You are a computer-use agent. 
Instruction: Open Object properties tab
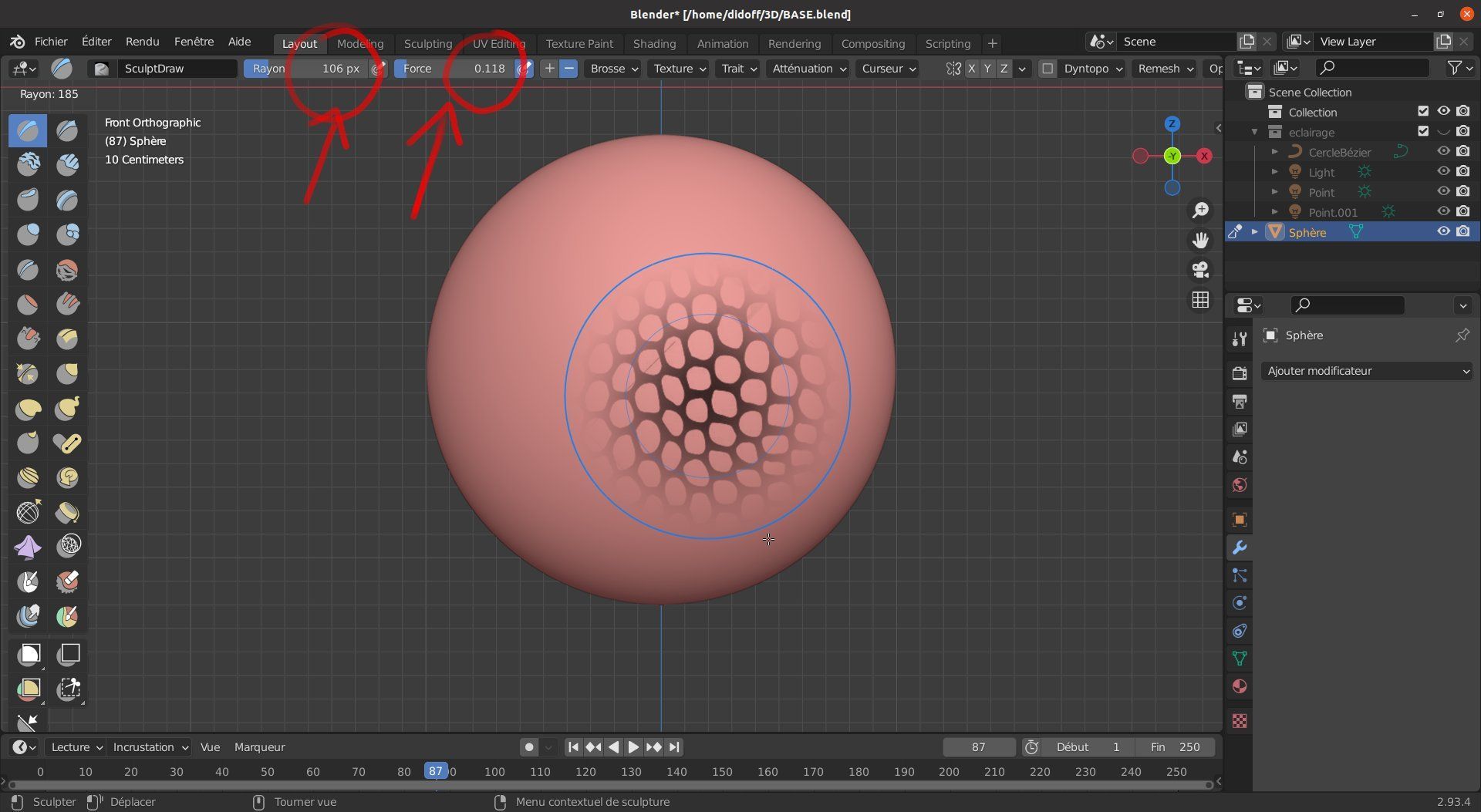pyautogui.click(x=1240, y=520)
